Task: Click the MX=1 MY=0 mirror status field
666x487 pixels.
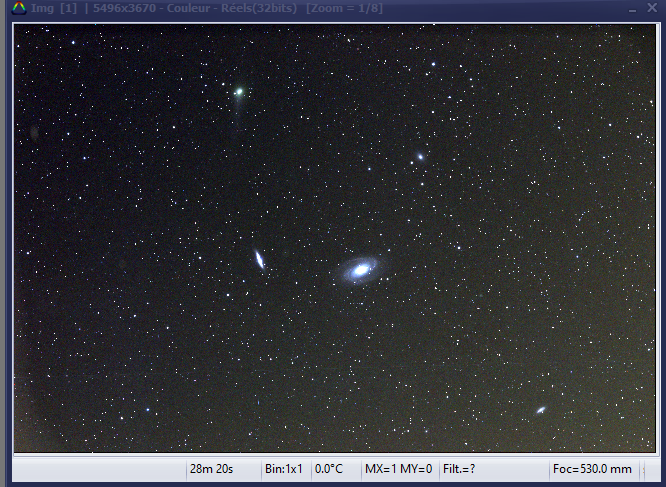Action: click(x=398, y=469)
